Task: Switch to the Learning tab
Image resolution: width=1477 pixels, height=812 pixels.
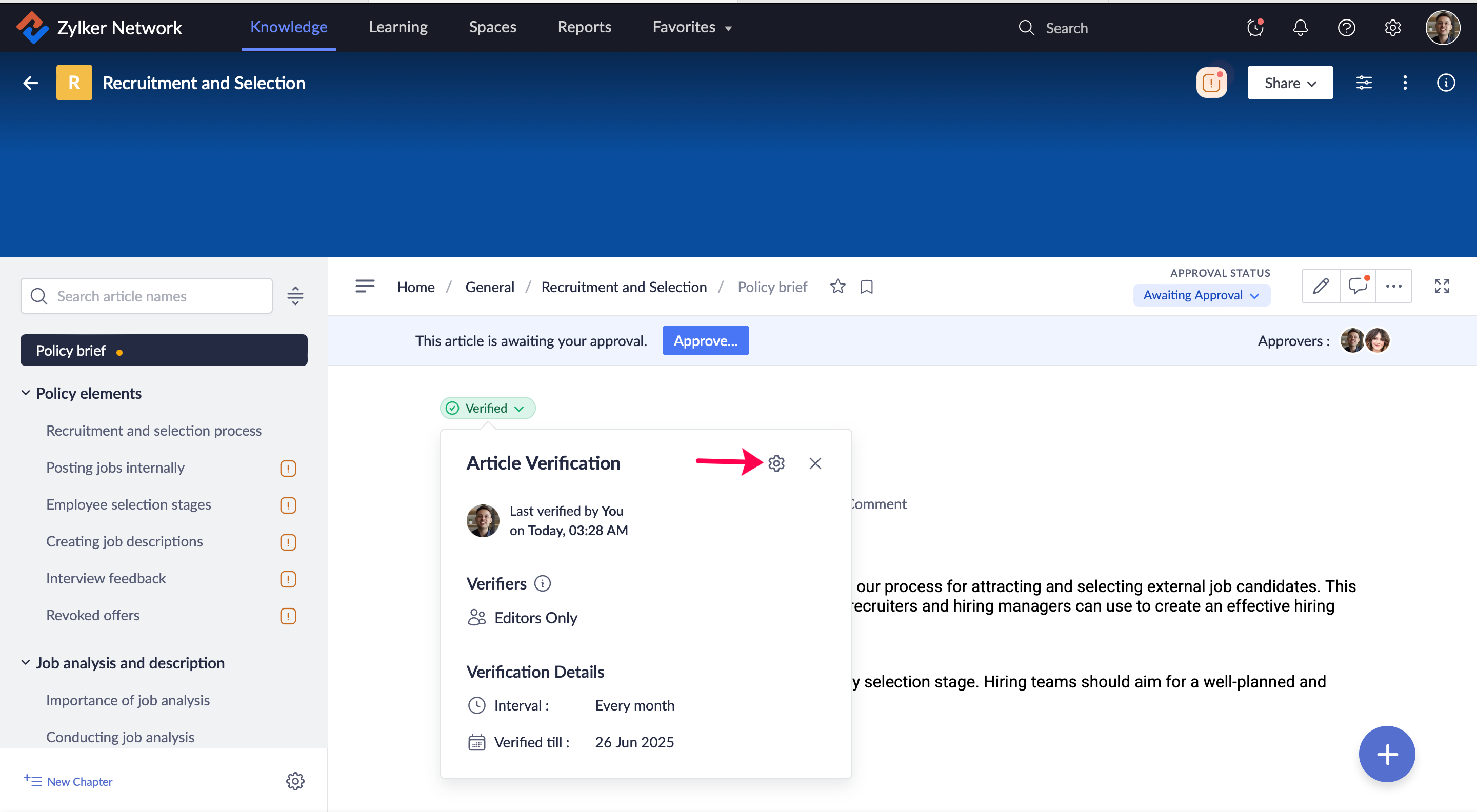Action: coord(398,27)
